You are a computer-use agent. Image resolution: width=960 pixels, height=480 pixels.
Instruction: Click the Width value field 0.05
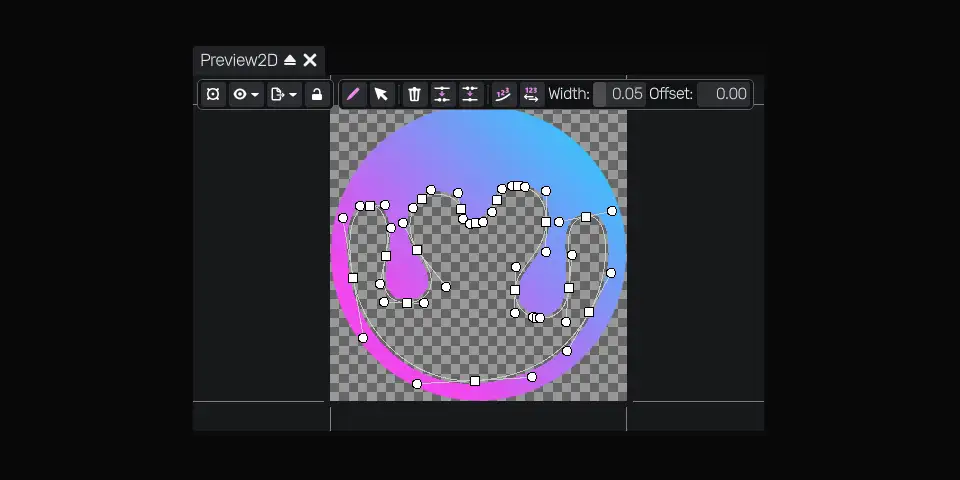pos(619,94)
